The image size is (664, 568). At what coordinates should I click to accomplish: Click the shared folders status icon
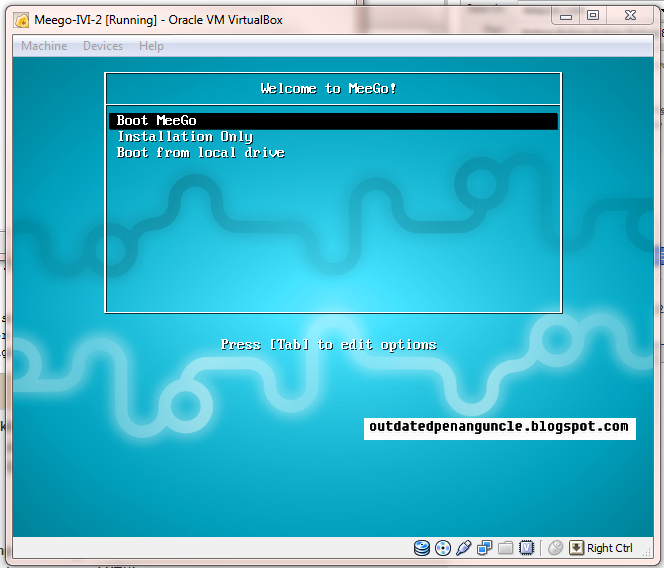[x=505, y=548]
